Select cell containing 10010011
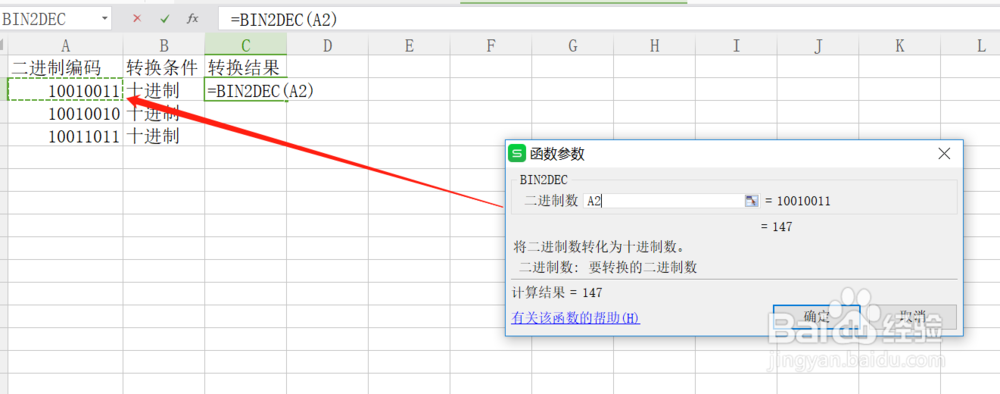 click(x=65, y=90)
